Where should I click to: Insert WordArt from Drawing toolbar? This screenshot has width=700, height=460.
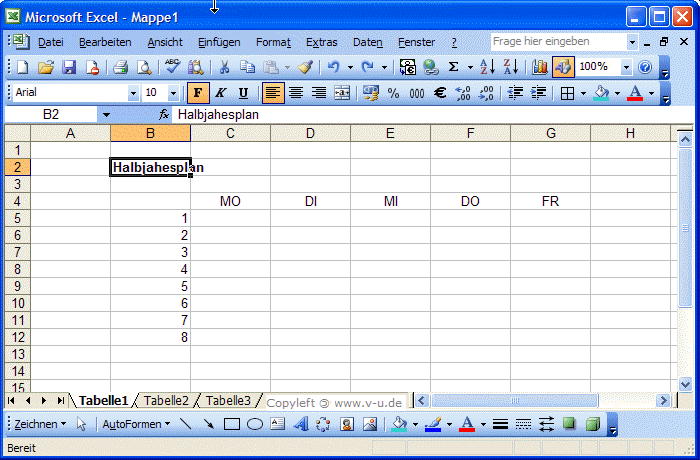click(x=301, y=424)
